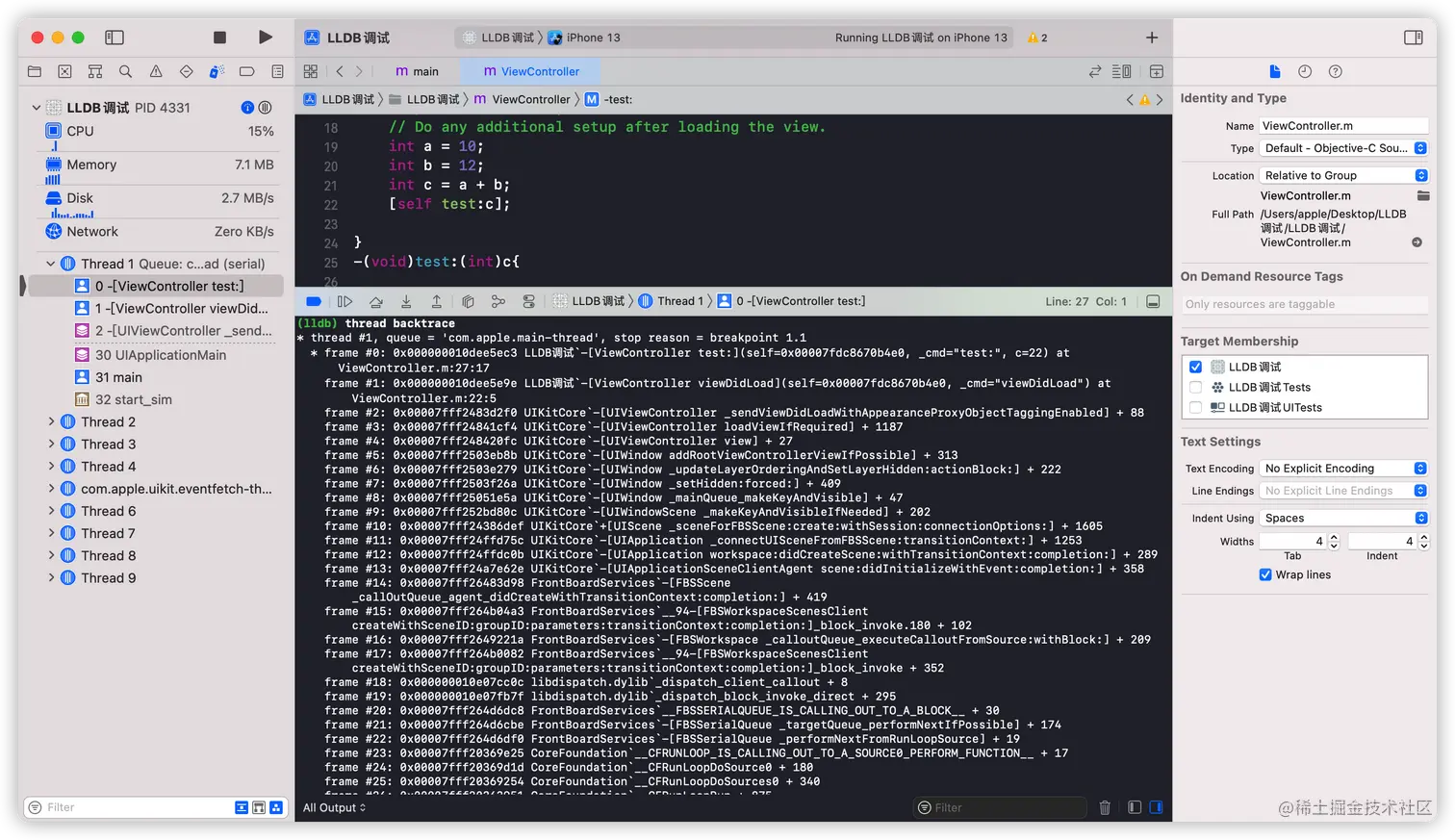Click the Tab width stepper
The width and height of the screenshot is (1455, 840).
[x=1334, y=542]
